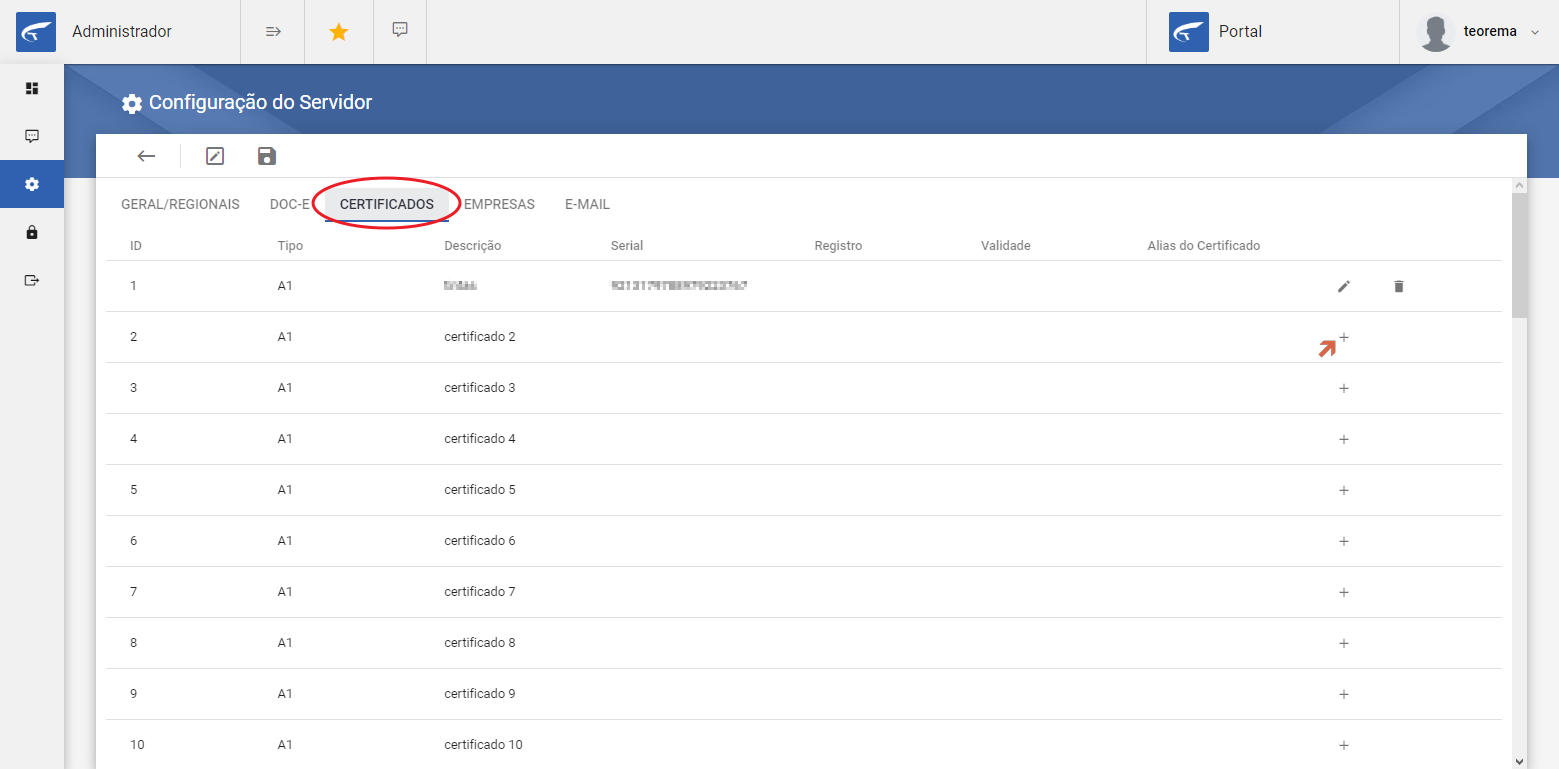Click the Validade column header
Viewport: 1559px width, 769px height.
click(x=1005, y=246)
